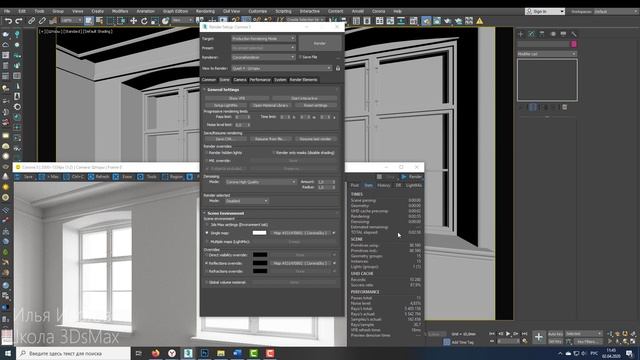Image resolution: width=640 pixels, height=360 pixels.
Task: Switch to the Camera tab
Action: tap(240, 80)
